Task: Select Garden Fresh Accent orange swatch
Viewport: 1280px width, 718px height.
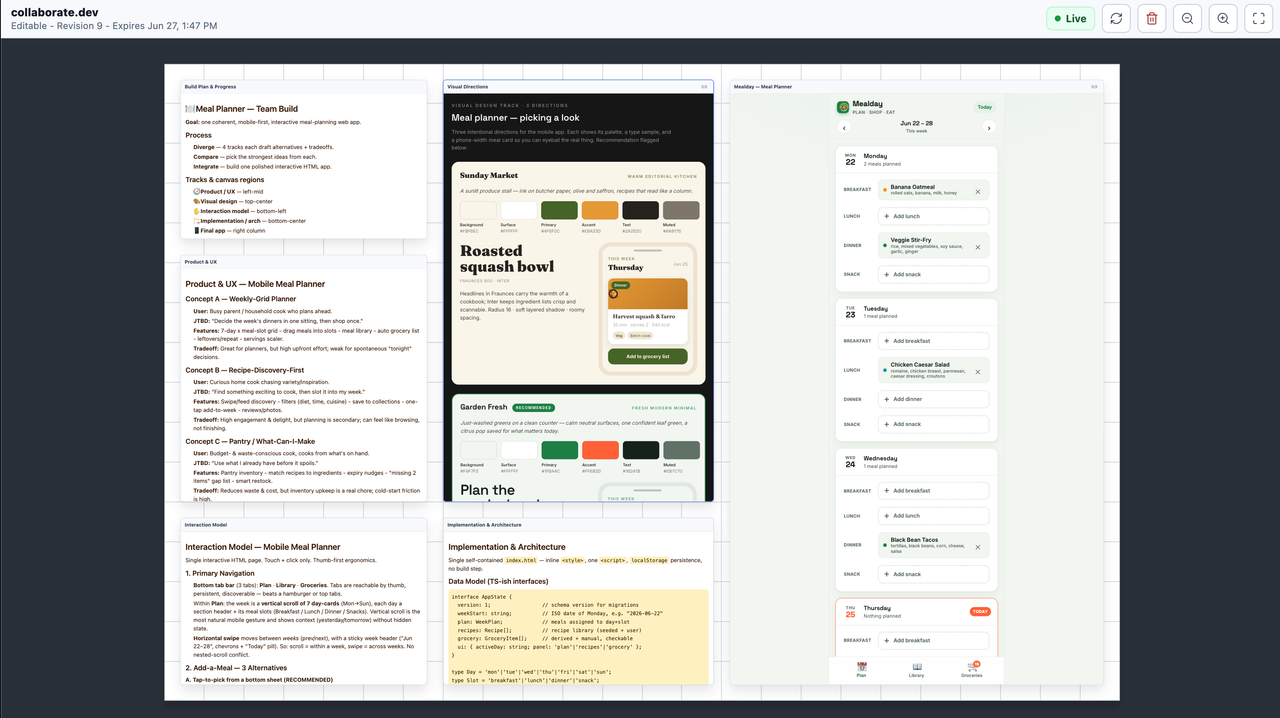Action: (x=600, y=450)
